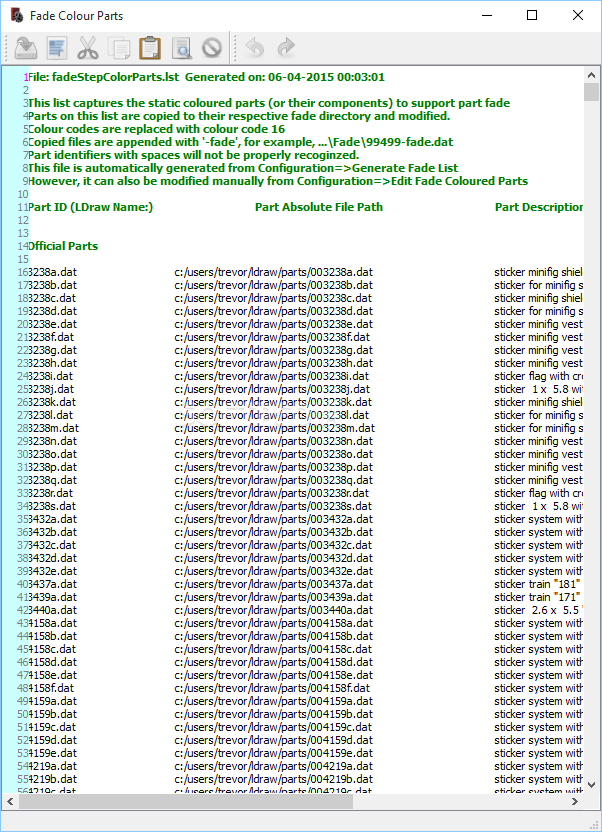Click the description 'sticker train "181"'
The width and height of the screenshot is (602, 832).
point(537,584)
